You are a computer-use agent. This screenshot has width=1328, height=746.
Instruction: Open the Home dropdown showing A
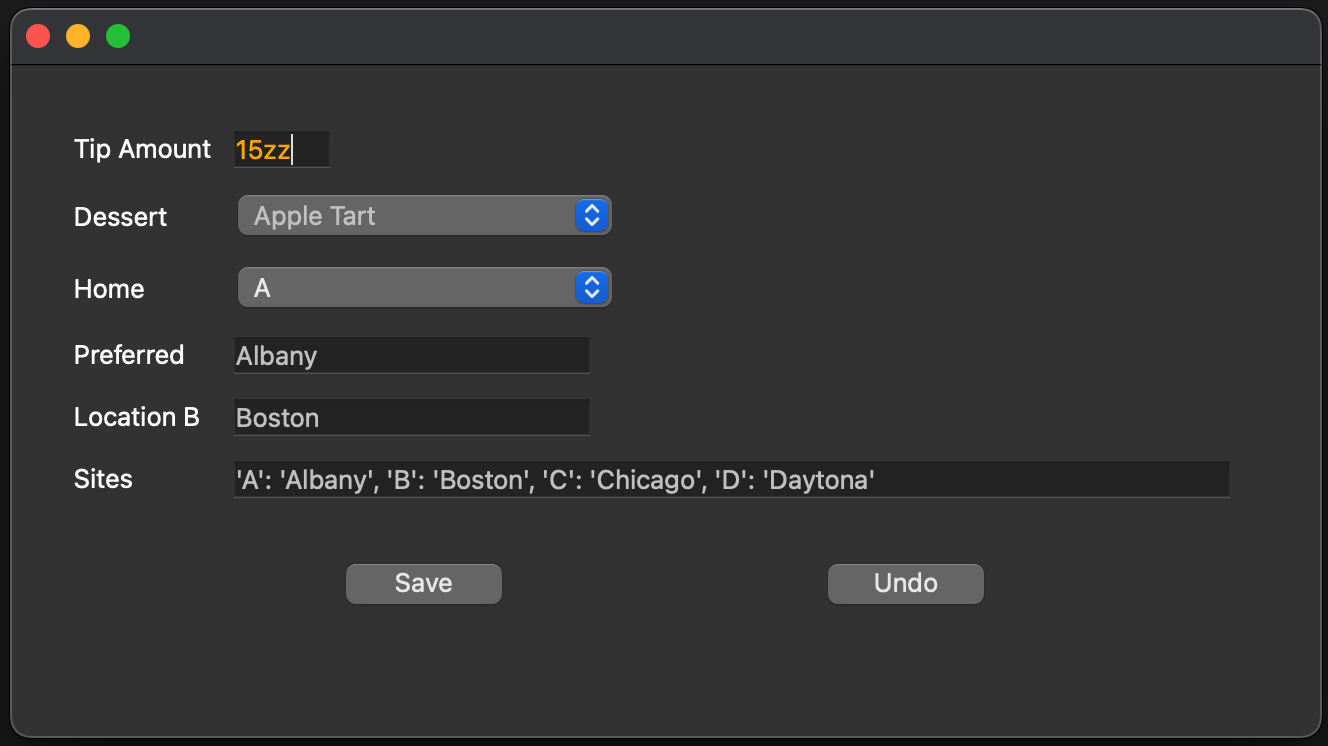[405, 288]
